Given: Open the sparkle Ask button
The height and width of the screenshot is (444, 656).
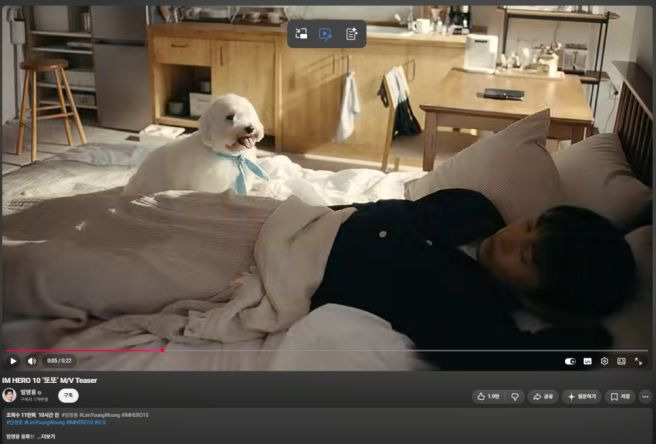Looking at the screenshot, I should click(x=582, y=396).
